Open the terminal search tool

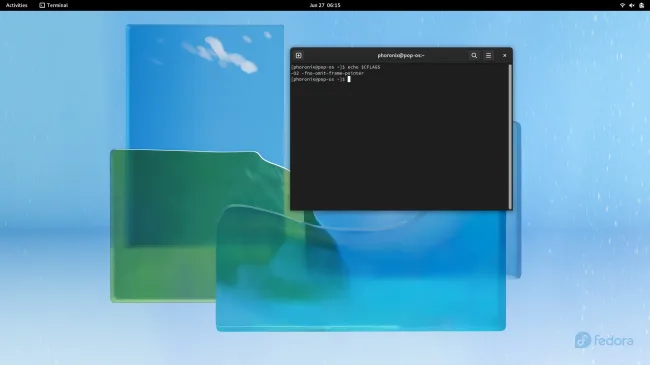(x=474, y=56)
